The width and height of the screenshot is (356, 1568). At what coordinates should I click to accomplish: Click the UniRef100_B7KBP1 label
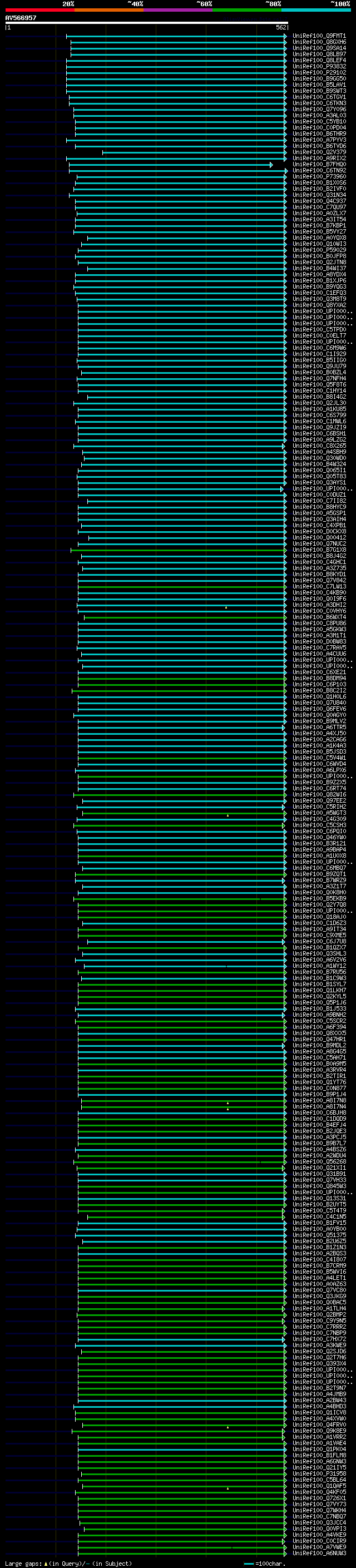(319, 226)
